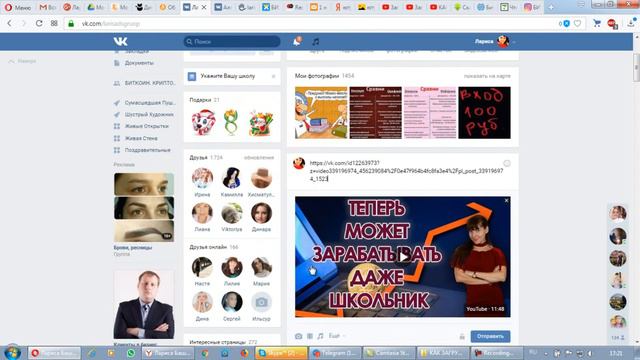
Task: Click the browser Back arrow
Action: coord(9,23)
